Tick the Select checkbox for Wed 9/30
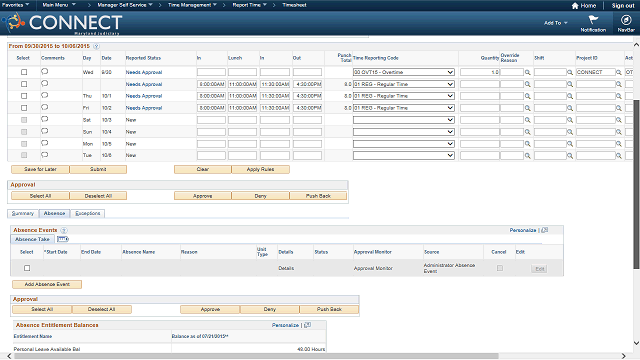Image resolution: width=640 pixels, height=360 pixels. tap(24, 72)
